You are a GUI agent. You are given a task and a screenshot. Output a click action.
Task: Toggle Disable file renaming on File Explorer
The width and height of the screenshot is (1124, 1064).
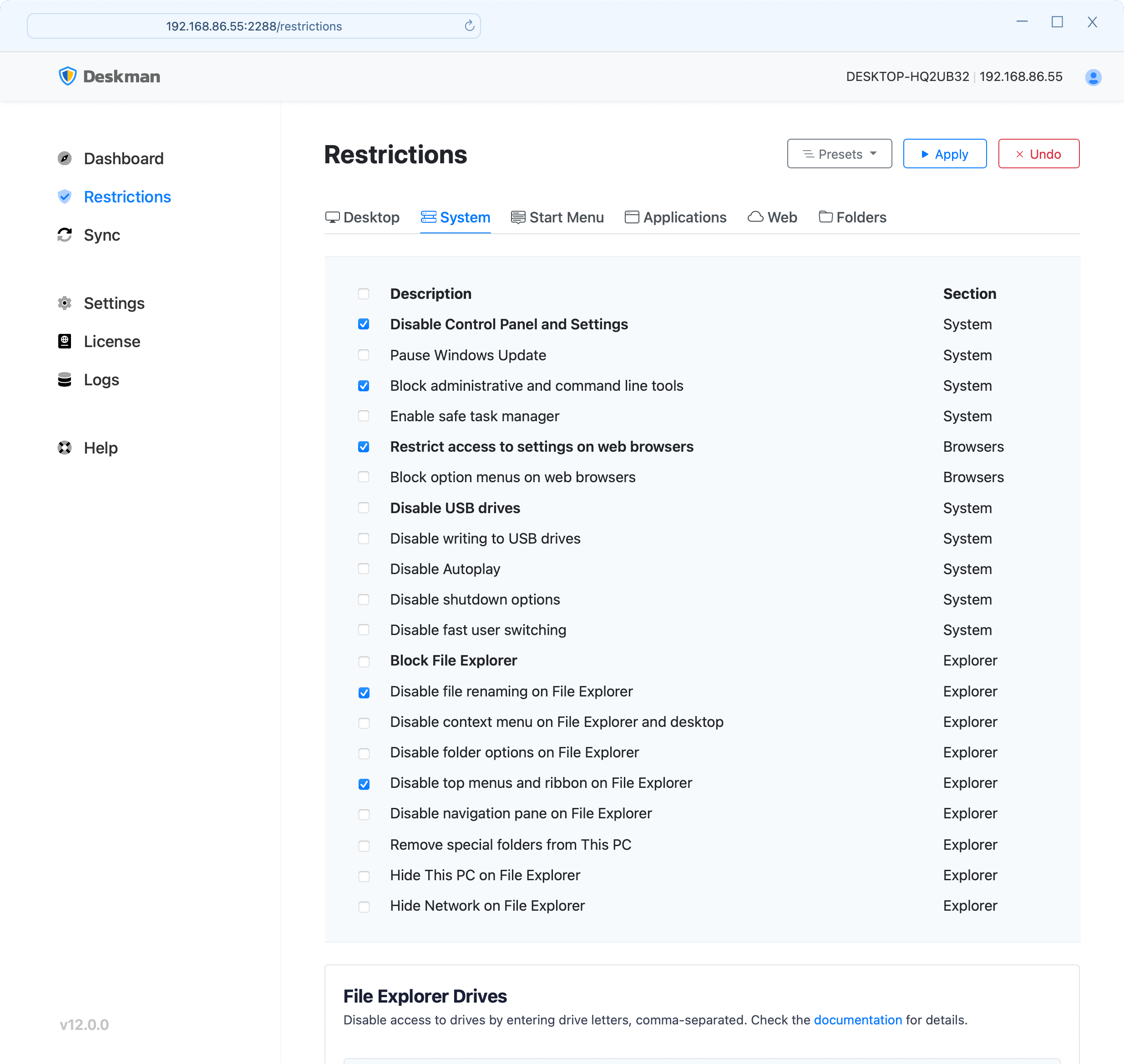tap(363, 691)
